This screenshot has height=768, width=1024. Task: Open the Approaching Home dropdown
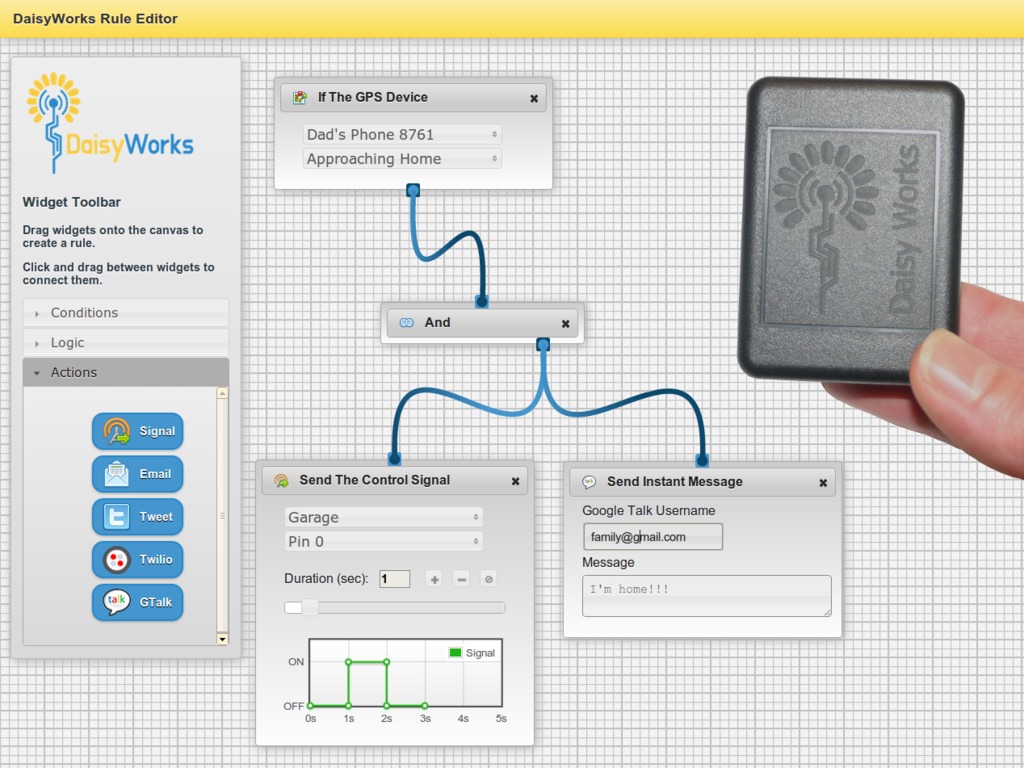pyautogui.click(x=402, y=159)
